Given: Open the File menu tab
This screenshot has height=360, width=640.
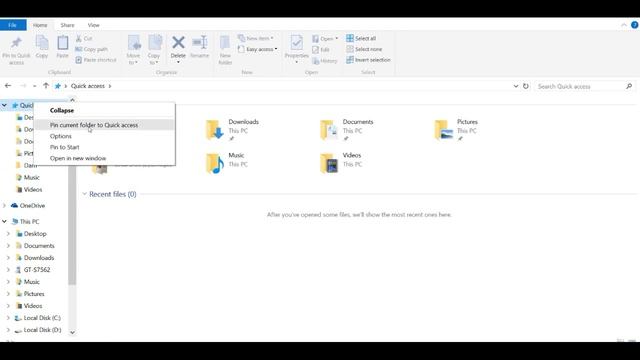Looking at the screenshot, I should 13,25.
